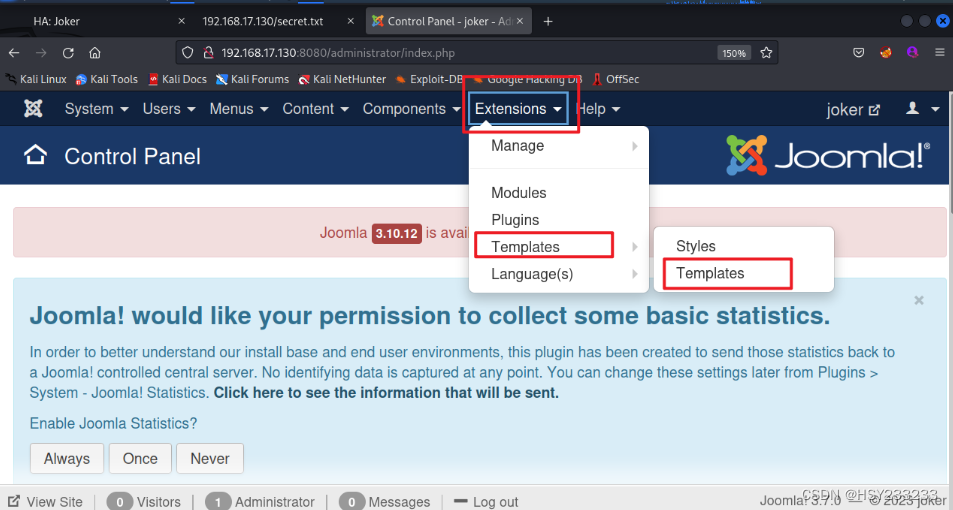
Task: Click the Joomla! brand logo
Action: [828, 156]
